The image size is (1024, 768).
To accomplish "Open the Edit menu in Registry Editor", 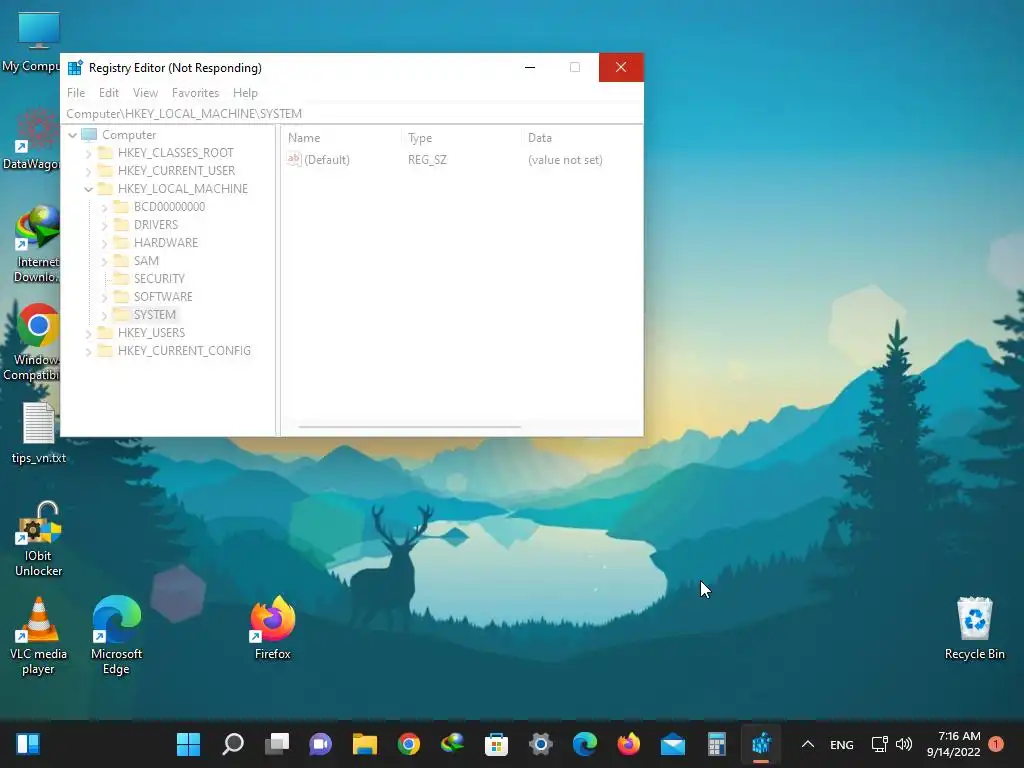I will tap(108, 93).
